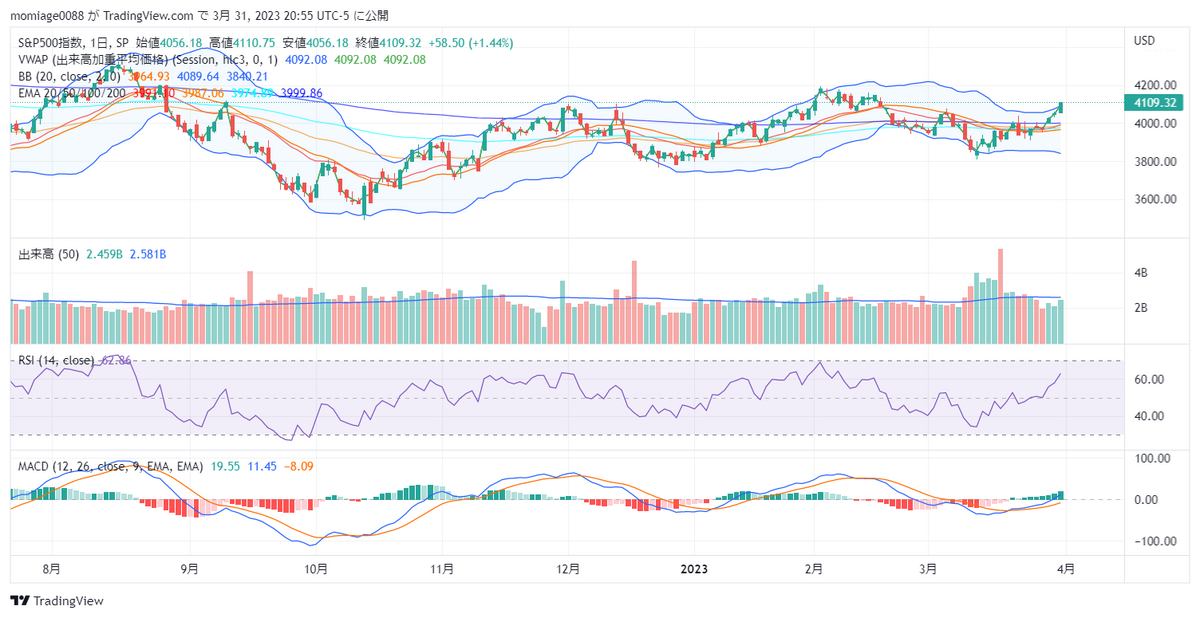The image size is (1200, 618).
Task: Click the 10月 label on time axis
Action: (x=316, y=568)
